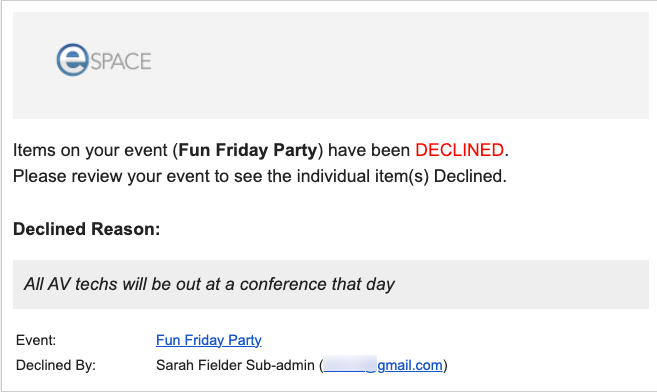
Task: Select the bold Fun Friday Party event name
Action: [x=248, y=150]
